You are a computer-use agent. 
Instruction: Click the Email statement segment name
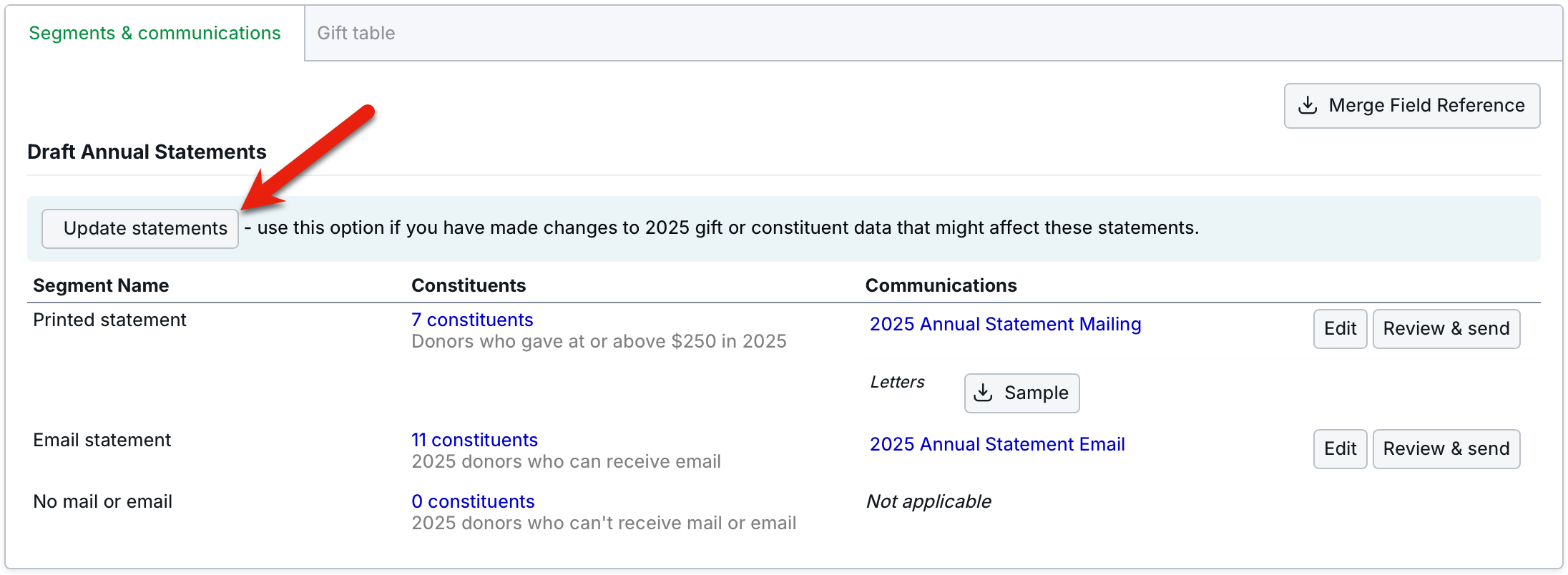point(102,440)
